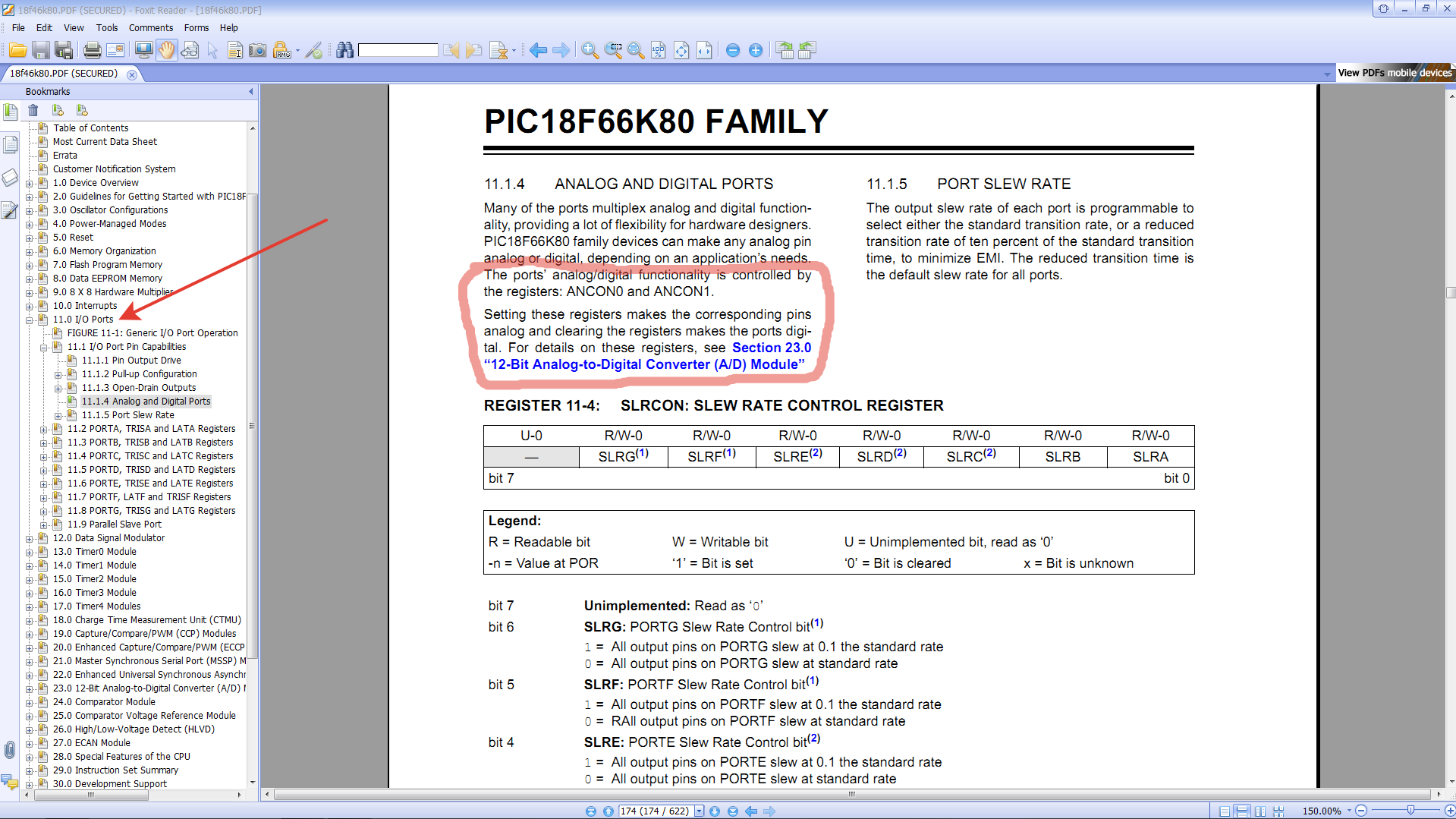Open the Forms menu
Viewport: 1456px width, 819px height.
(196, 28)
